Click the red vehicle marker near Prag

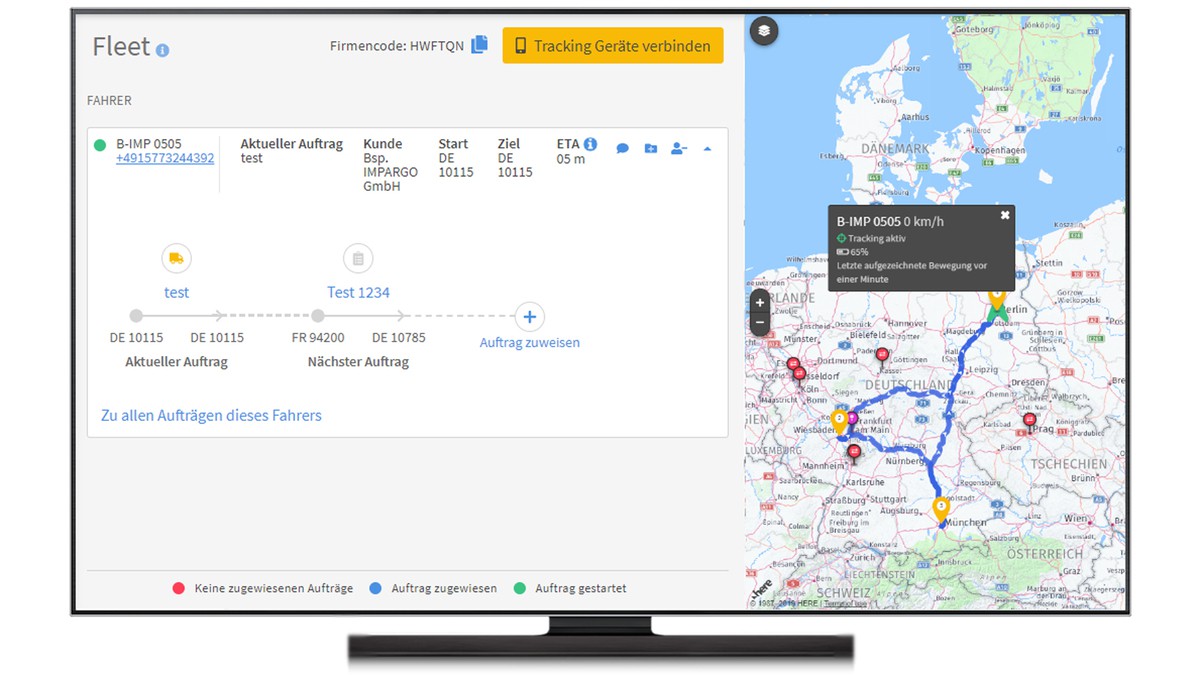click(1029, 421)
